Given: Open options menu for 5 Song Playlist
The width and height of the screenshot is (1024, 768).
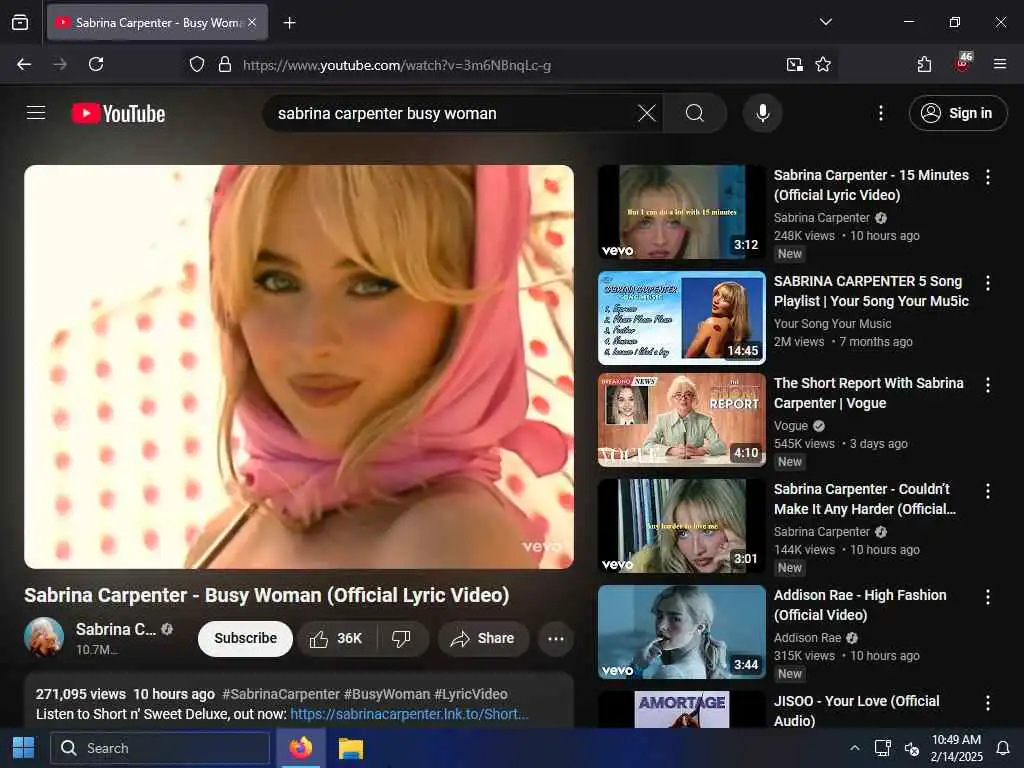Looking at the screenshot, I should (x=987, y=283).
